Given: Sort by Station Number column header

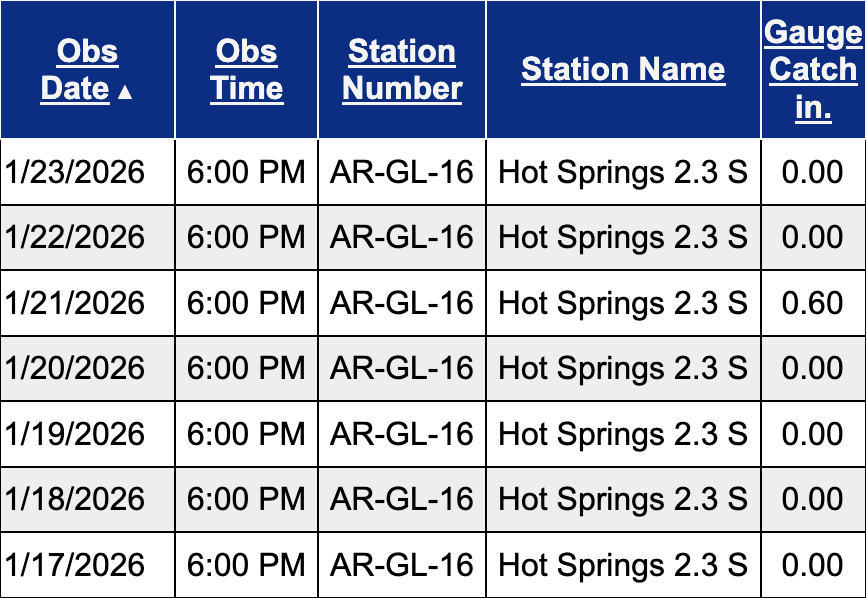Looking at the screenshot, I should click(402, 70).
